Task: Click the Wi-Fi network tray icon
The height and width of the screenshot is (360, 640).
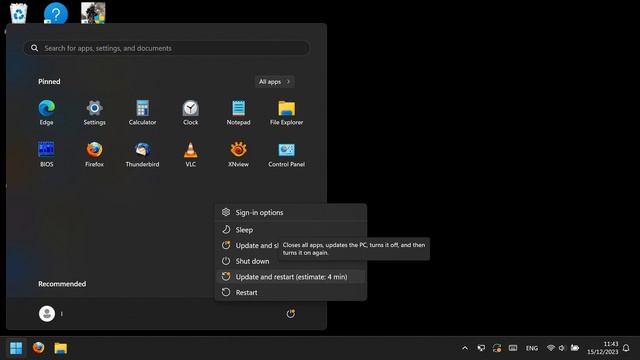Action: pyautogui.click(x=551, y=348)
